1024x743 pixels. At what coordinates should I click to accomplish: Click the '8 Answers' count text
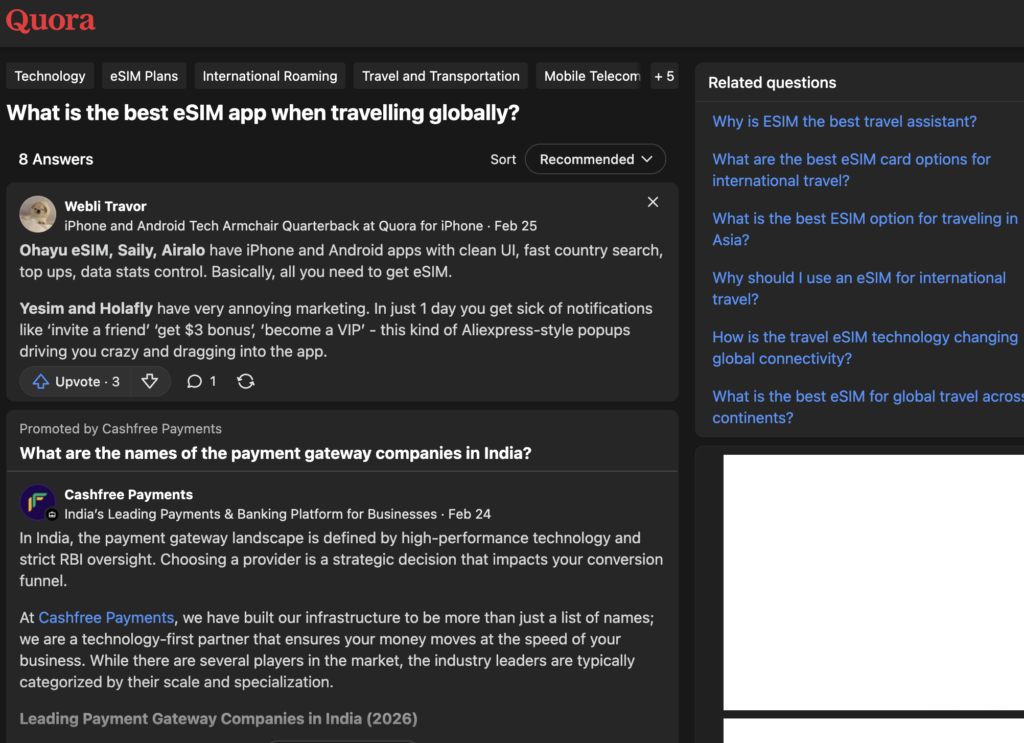point(56,159)
